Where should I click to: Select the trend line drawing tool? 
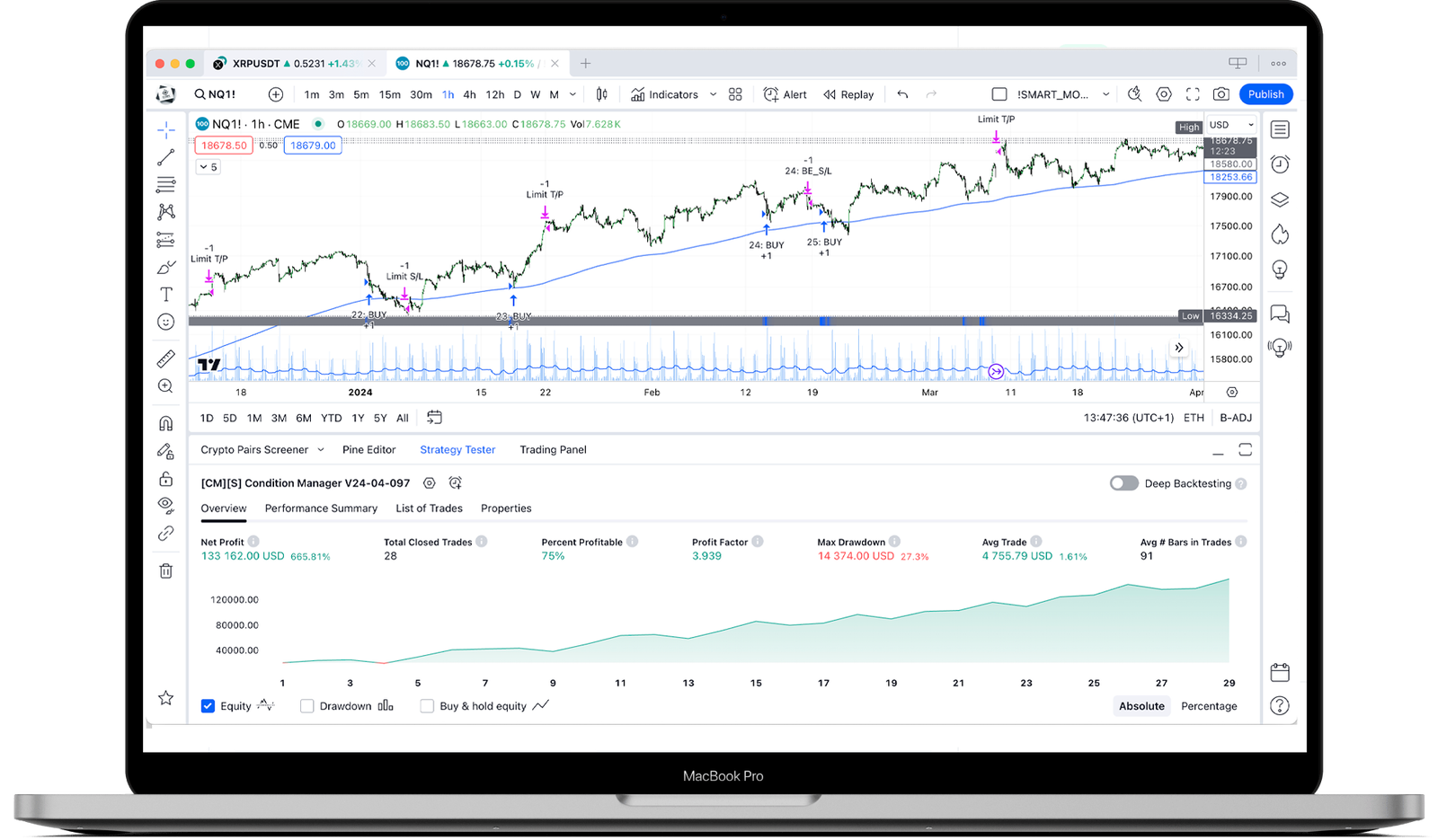(x=165, y=156)
